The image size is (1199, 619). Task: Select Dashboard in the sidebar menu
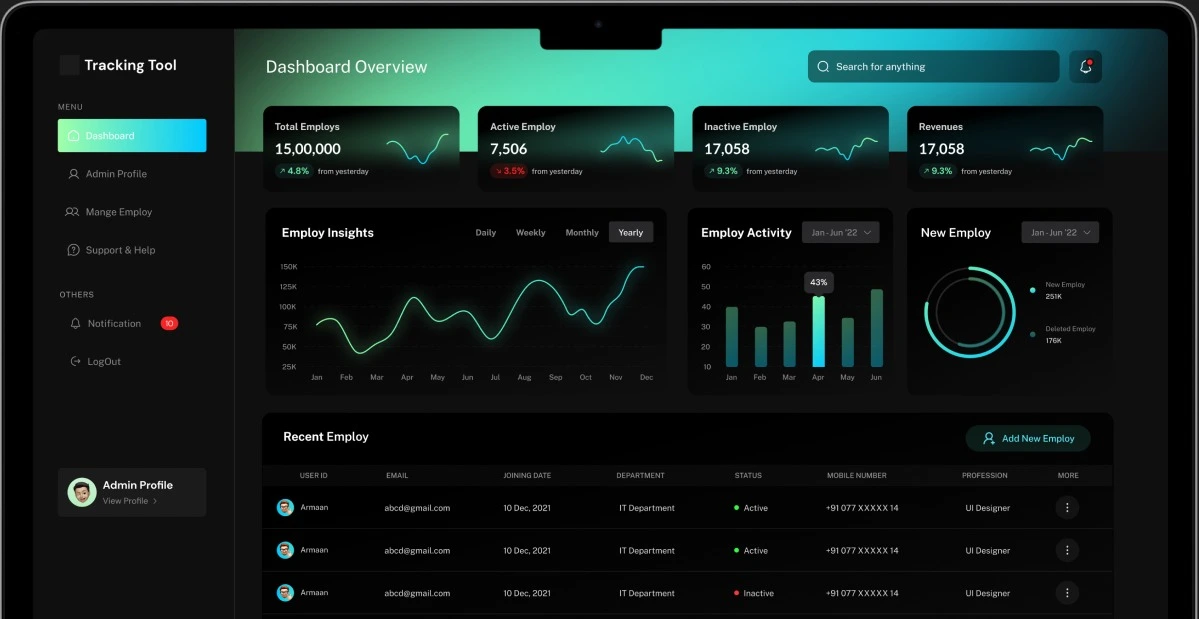pos(132,136)
